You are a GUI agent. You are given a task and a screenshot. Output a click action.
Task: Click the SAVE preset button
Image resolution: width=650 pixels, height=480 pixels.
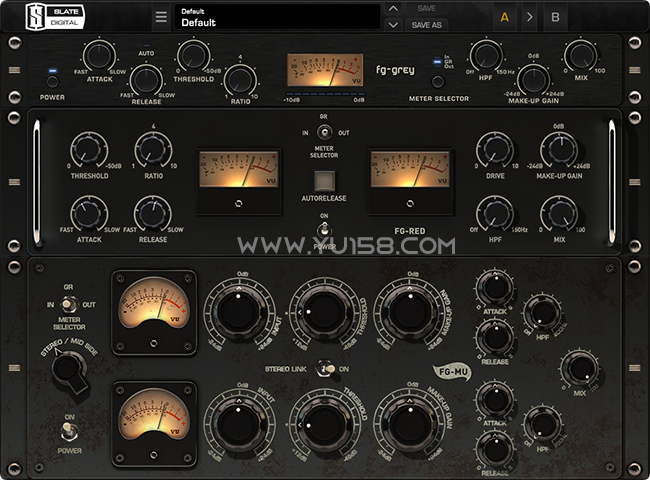pos(426,9)
